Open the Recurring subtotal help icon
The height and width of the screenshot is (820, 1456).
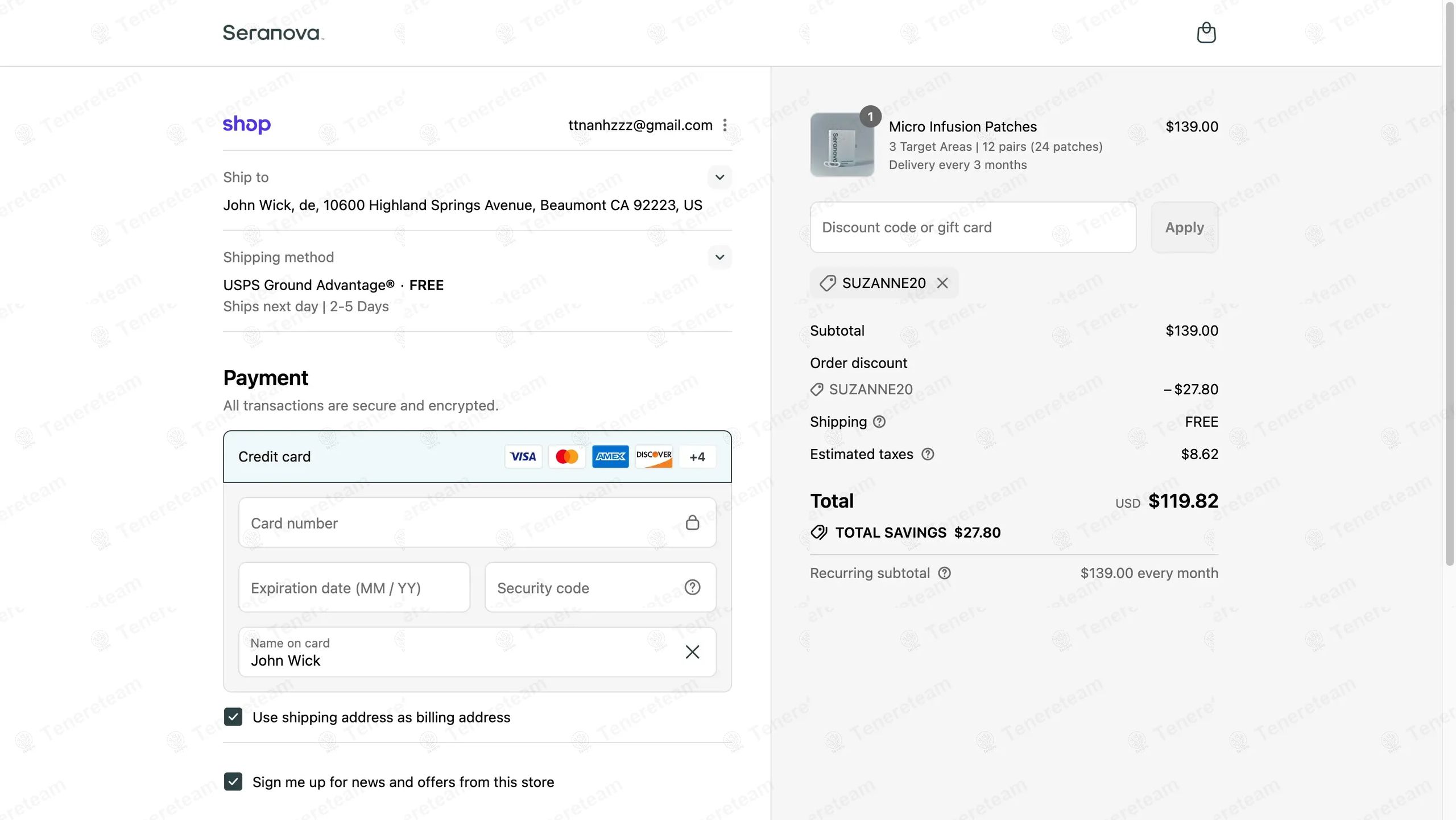(945, 573)
